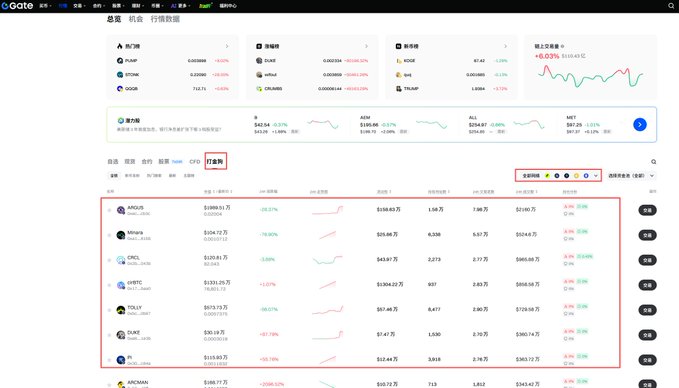The width and height of the screenshot is (679, 388).
Task: Click the KOGE icon in new coins card
Action: tap(399, 61)
